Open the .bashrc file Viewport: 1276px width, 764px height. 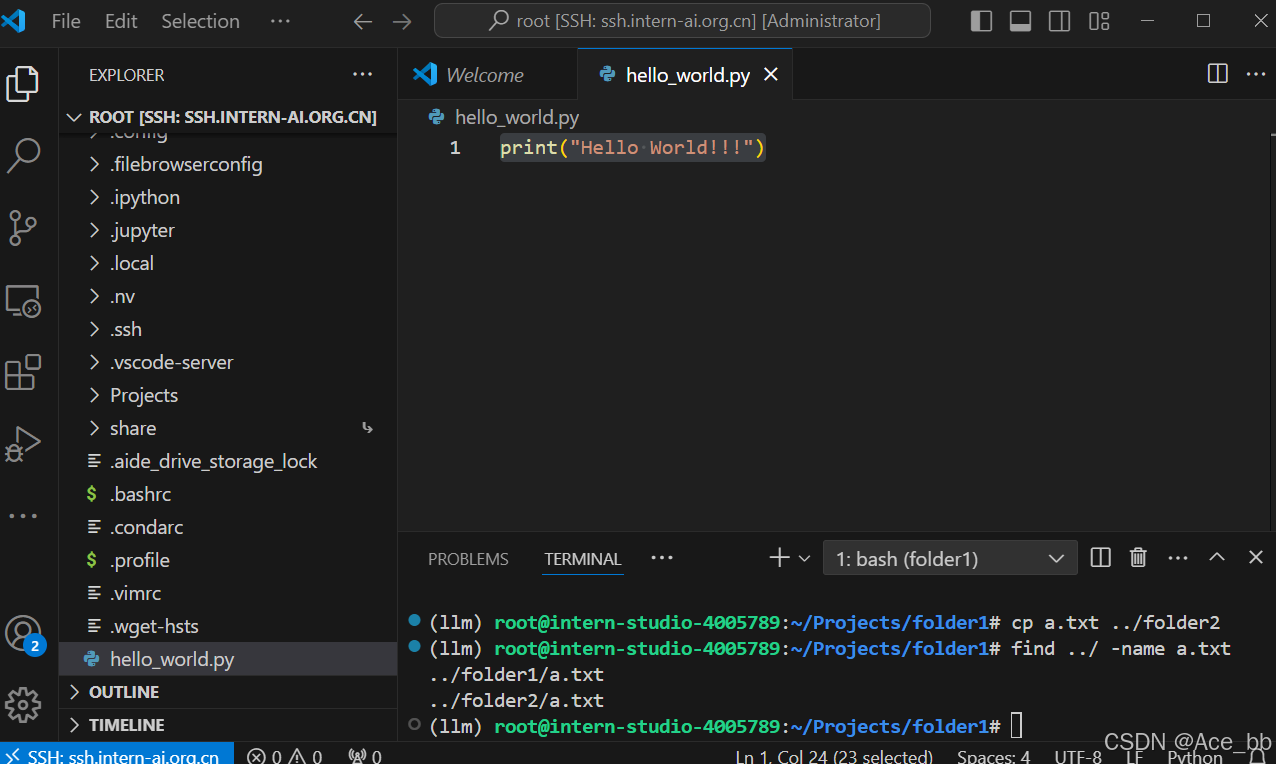228,494
